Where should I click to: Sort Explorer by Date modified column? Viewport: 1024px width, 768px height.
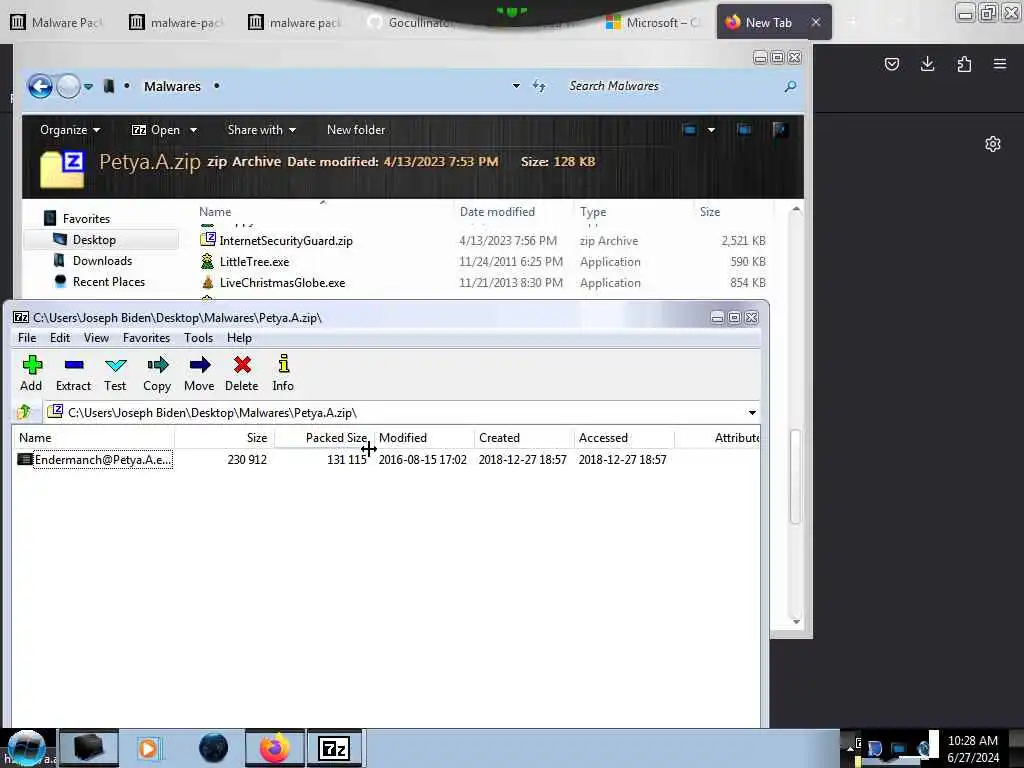(x=514, y=212)
